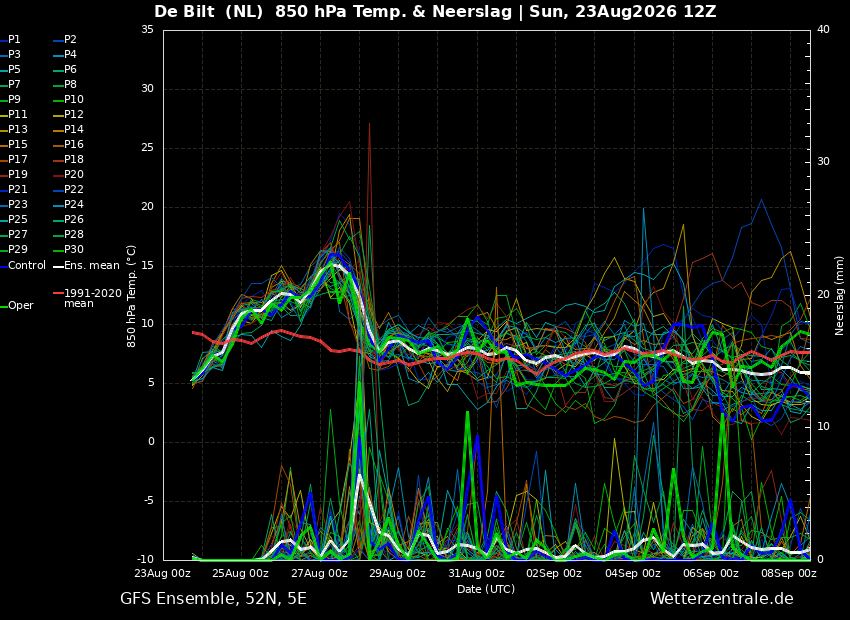The height and width of the screenshot is (620, 850).
Task: Click the 27Aug 00z date tick label
Action: [319, 573]
